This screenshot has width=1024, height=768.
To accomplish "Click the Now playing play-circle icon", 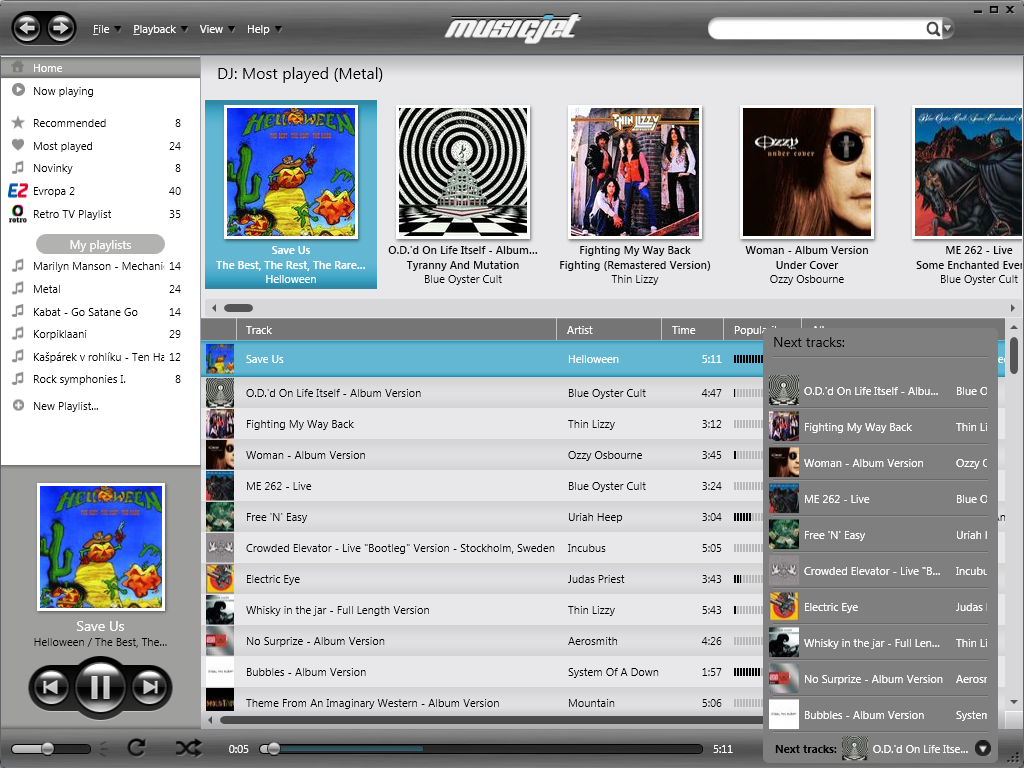I will pyautogui.click(x=18, y=90).
